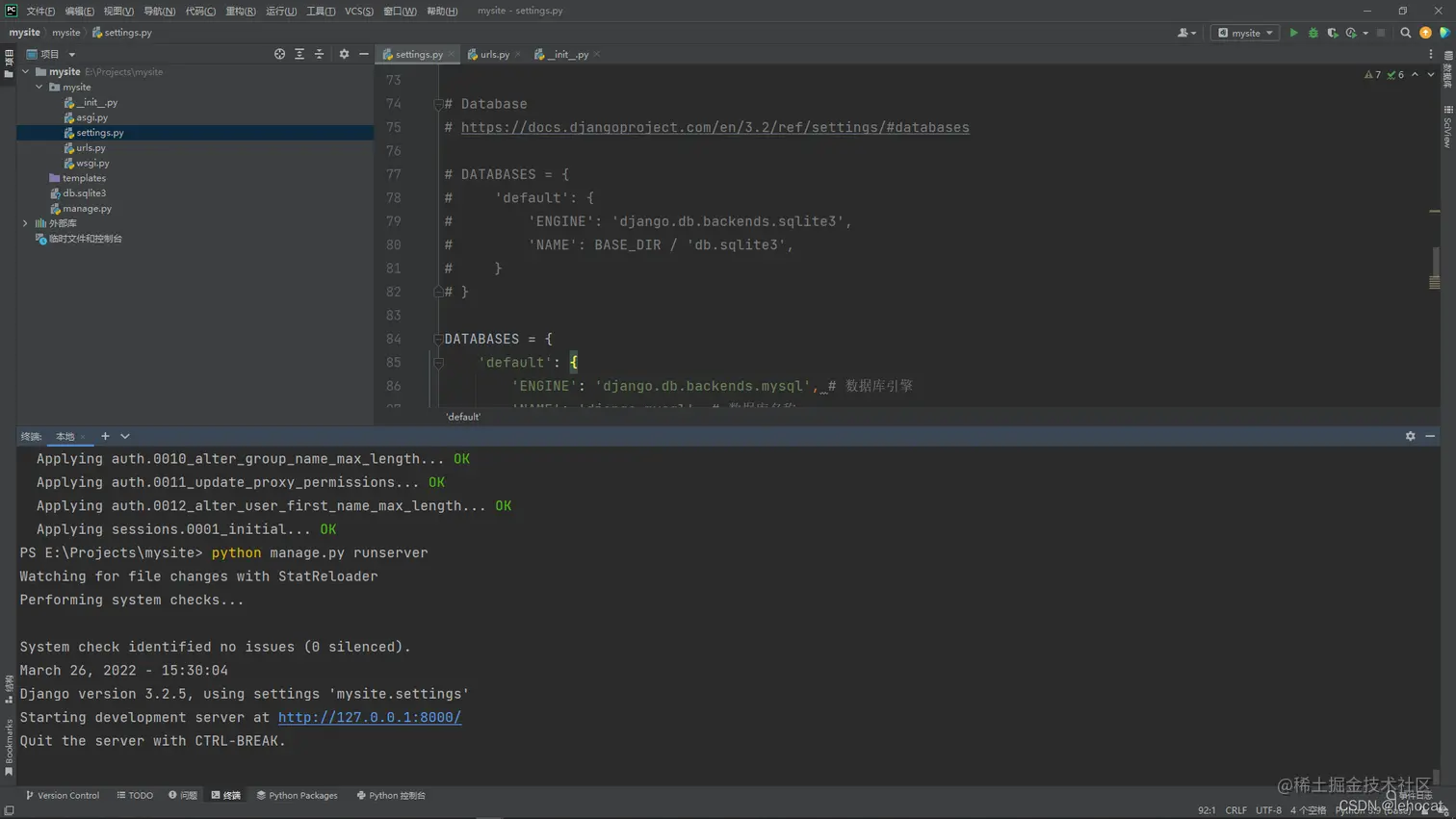1456x819 pixels.
Task: Expand all items in Project panel
Action: [299, 54]
